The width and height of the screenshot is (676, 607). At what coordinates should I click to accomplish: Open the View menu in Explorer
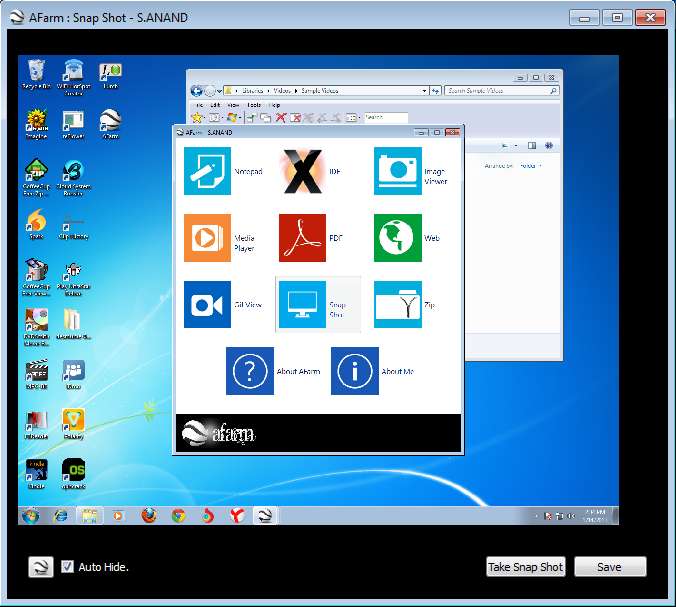click(x=233, y=105)
